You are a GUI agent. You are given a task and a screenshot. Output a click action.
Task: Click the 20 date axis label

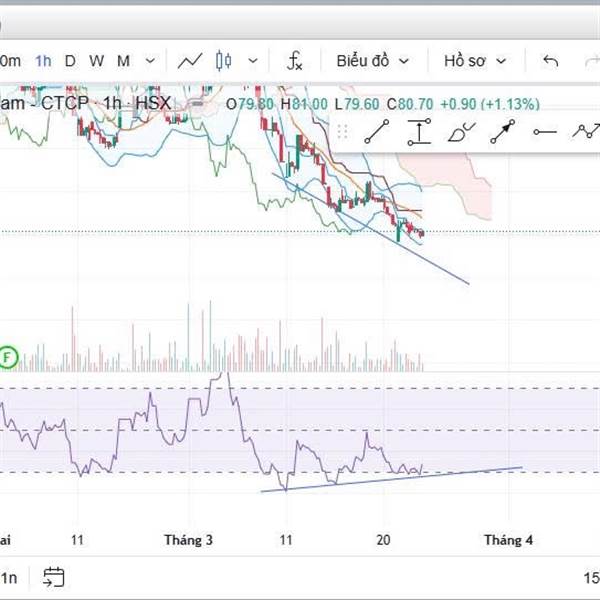(383, 540)
